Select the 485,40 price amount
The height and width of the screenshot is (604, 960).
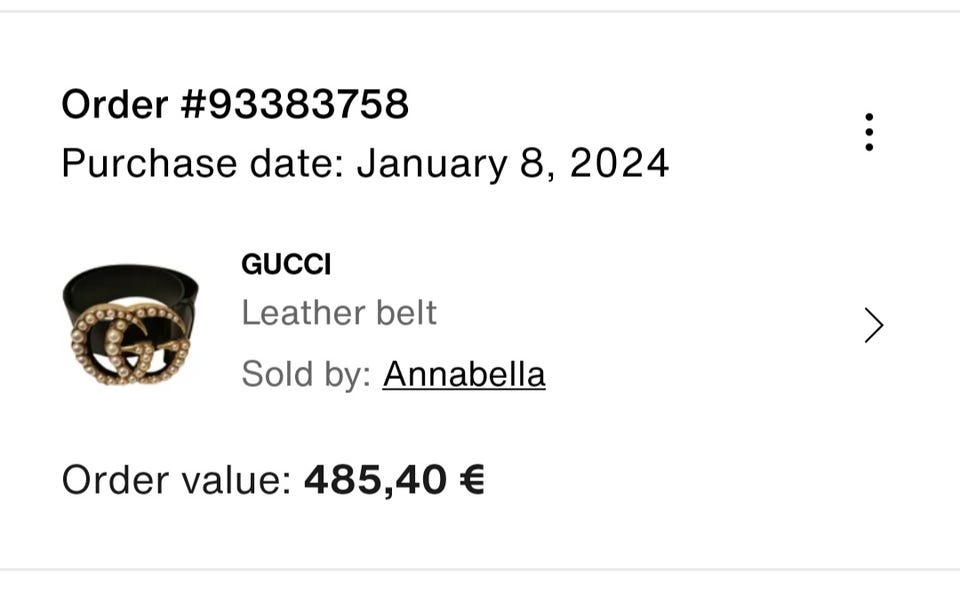pyautogui.click(x=375, y=480)
